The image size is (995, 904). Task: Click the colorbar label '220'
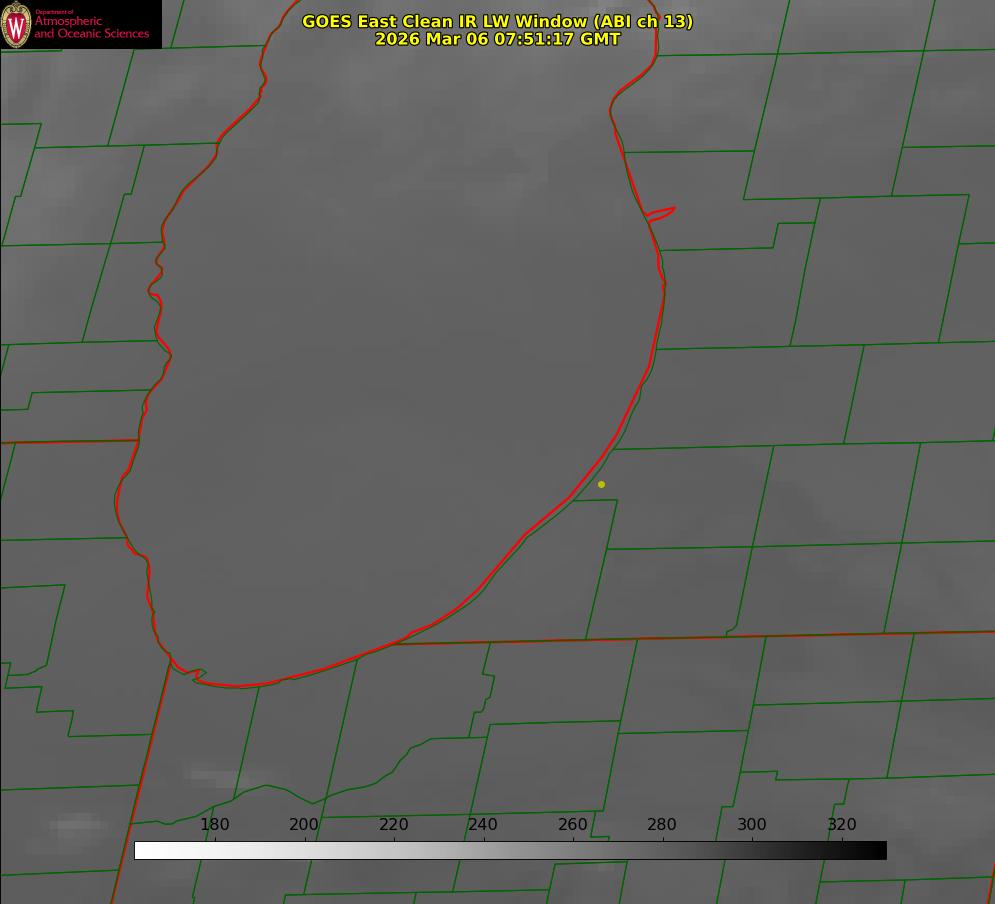tap(393, 824)
